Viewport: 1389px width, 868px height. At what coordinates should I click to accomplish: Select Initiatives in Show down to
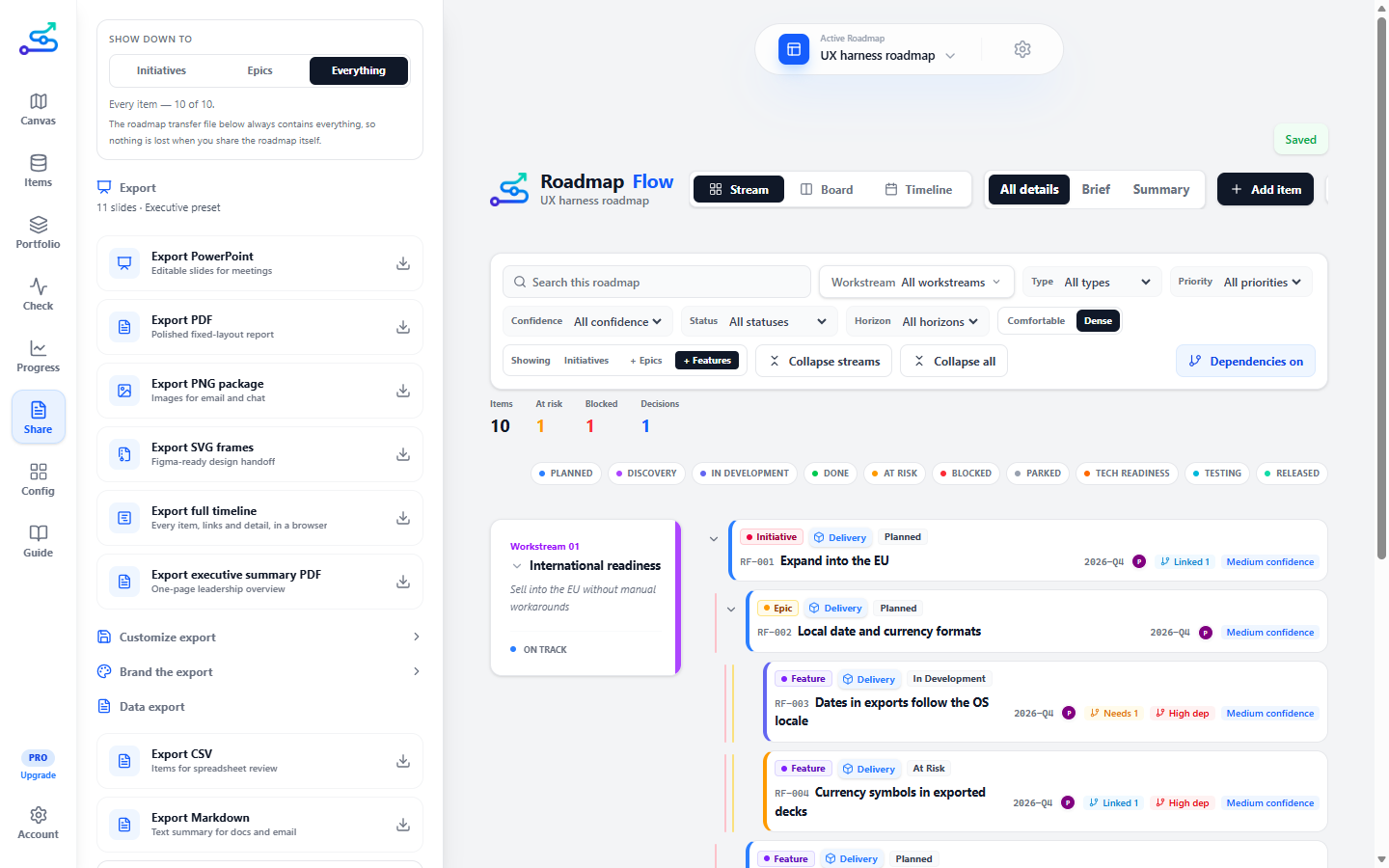161,70
